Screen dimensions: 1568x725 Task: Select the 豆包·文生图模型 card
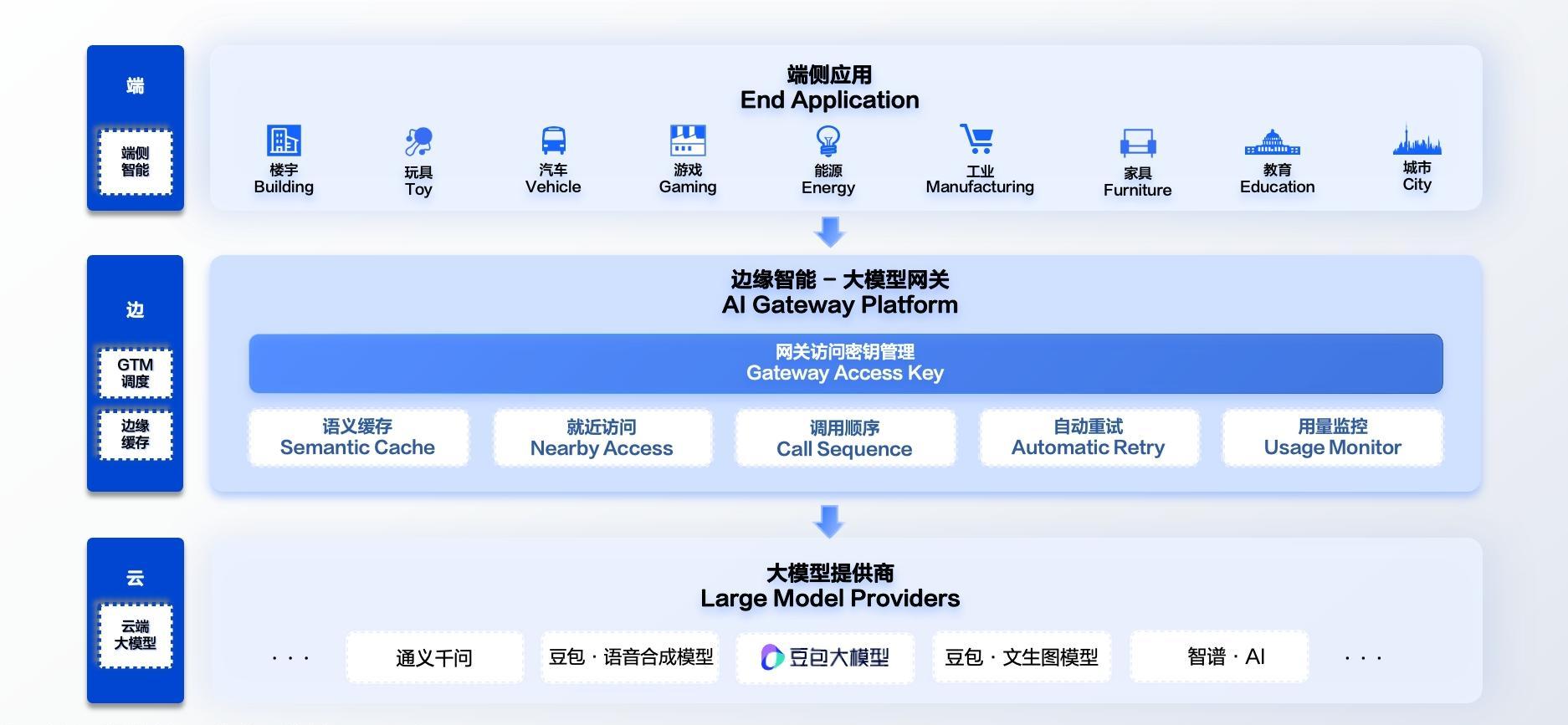(1022, 657)
